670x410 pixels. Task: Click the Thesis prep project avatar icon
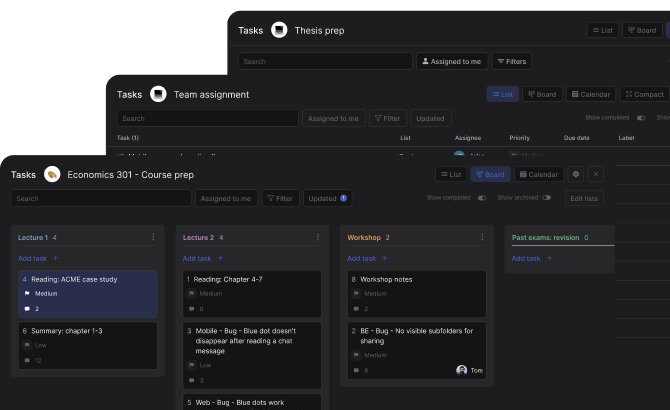pyautogui.click(x=279, y=30)
